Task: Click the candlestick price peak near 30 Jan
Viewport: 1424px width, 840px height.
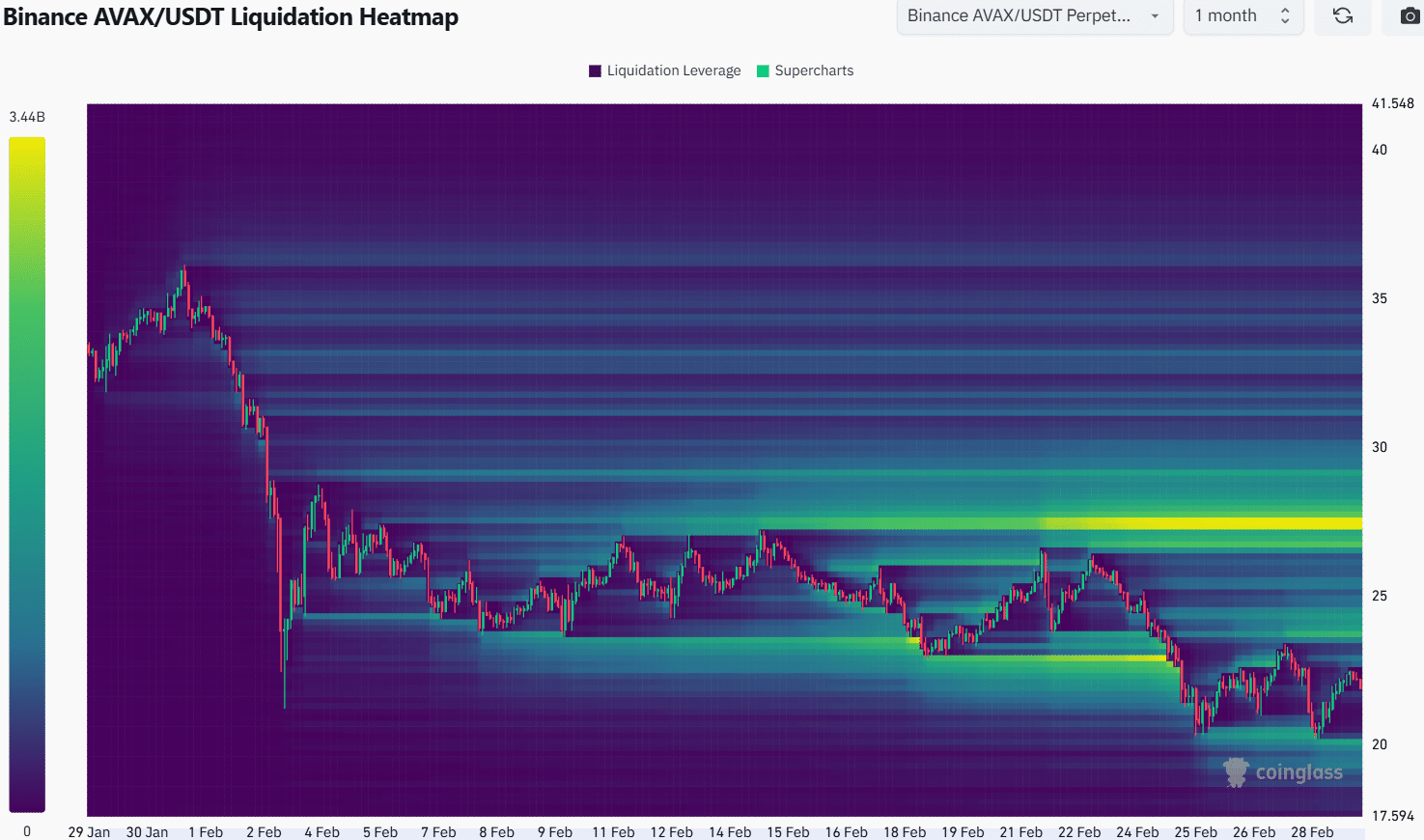Action: tap(182, 275)
